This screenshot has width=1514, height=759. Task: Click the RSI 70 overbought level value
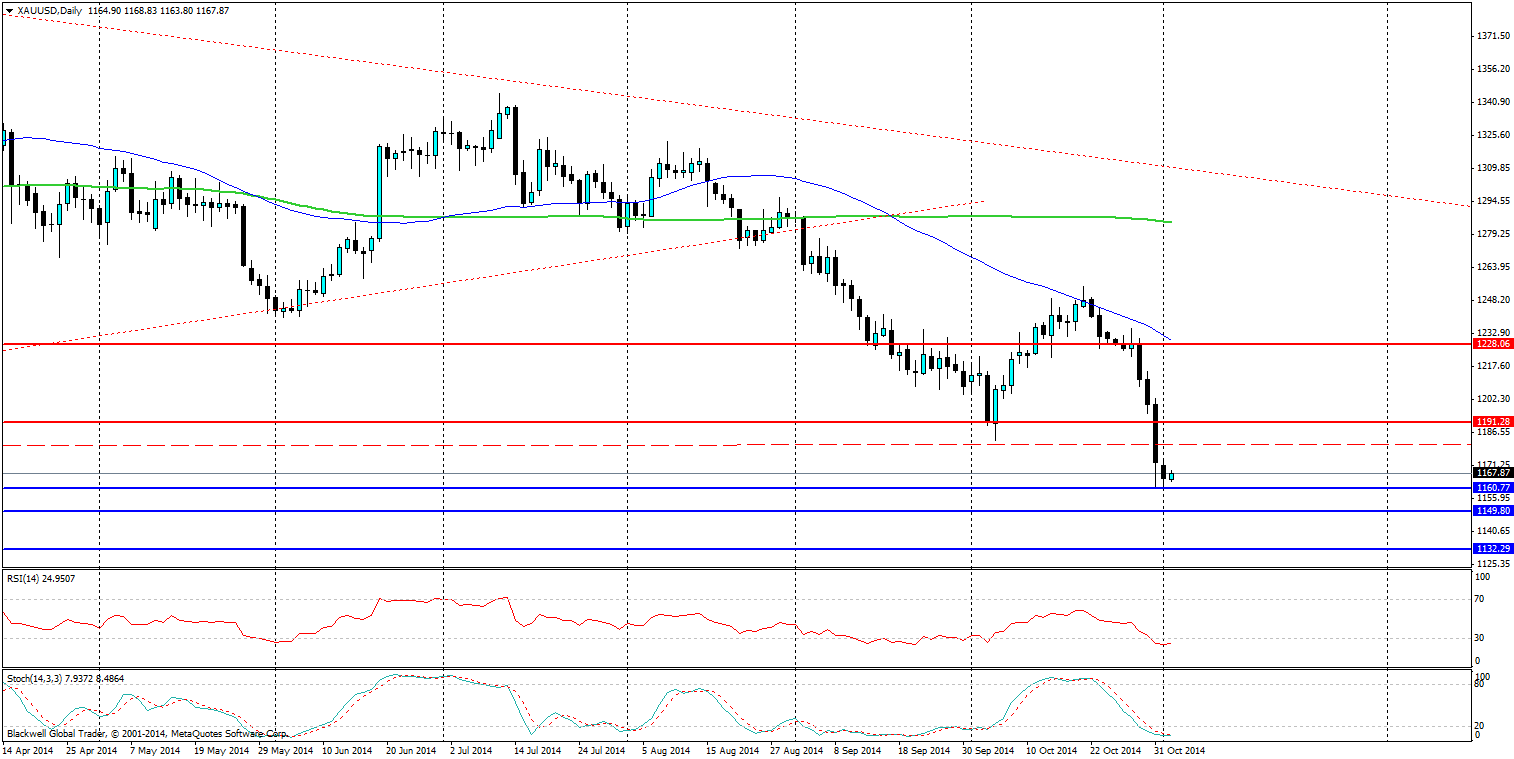1482,599
